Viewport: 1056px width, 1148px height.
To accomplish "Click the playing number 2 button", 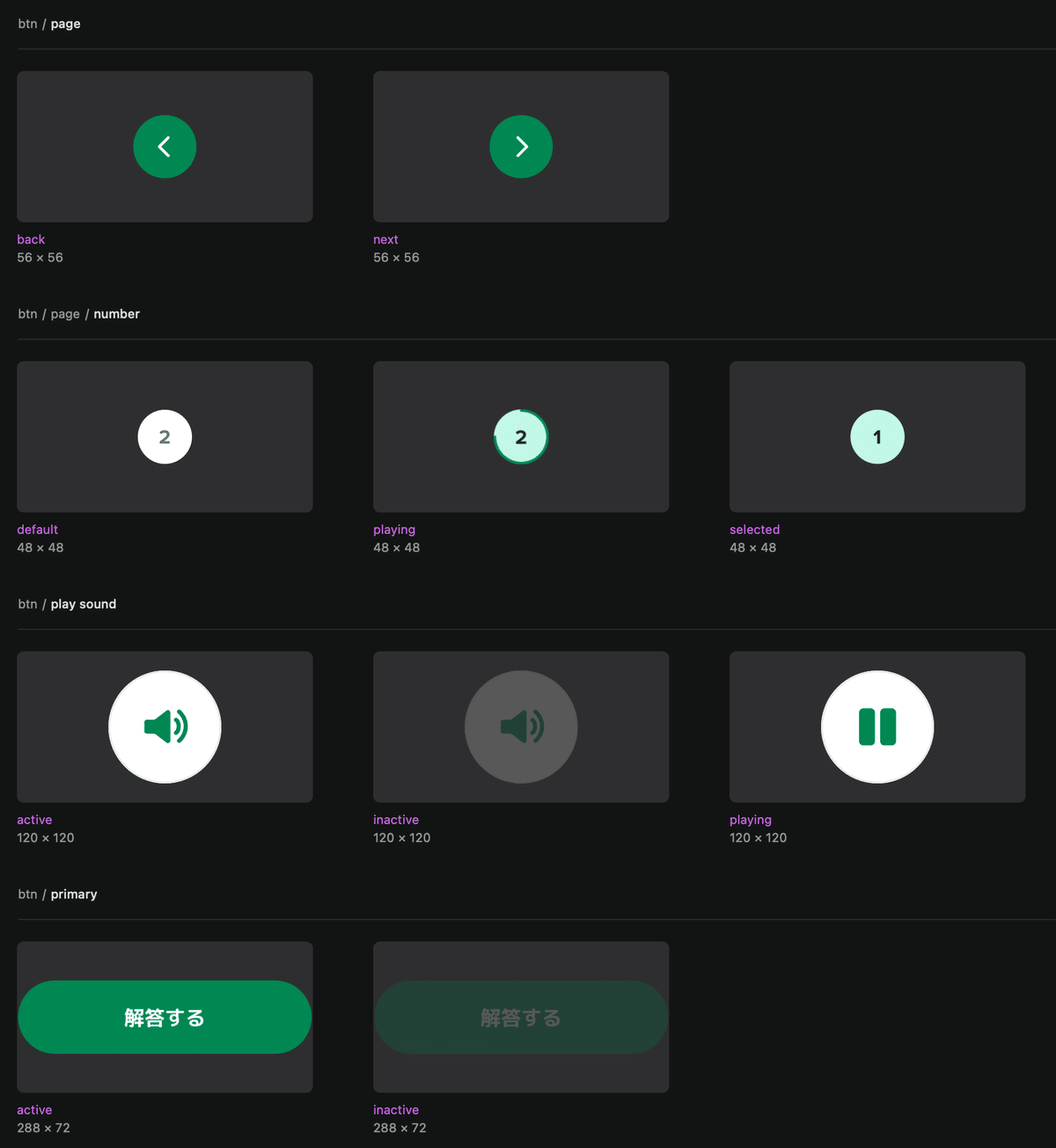I will (x=521, y=437).
